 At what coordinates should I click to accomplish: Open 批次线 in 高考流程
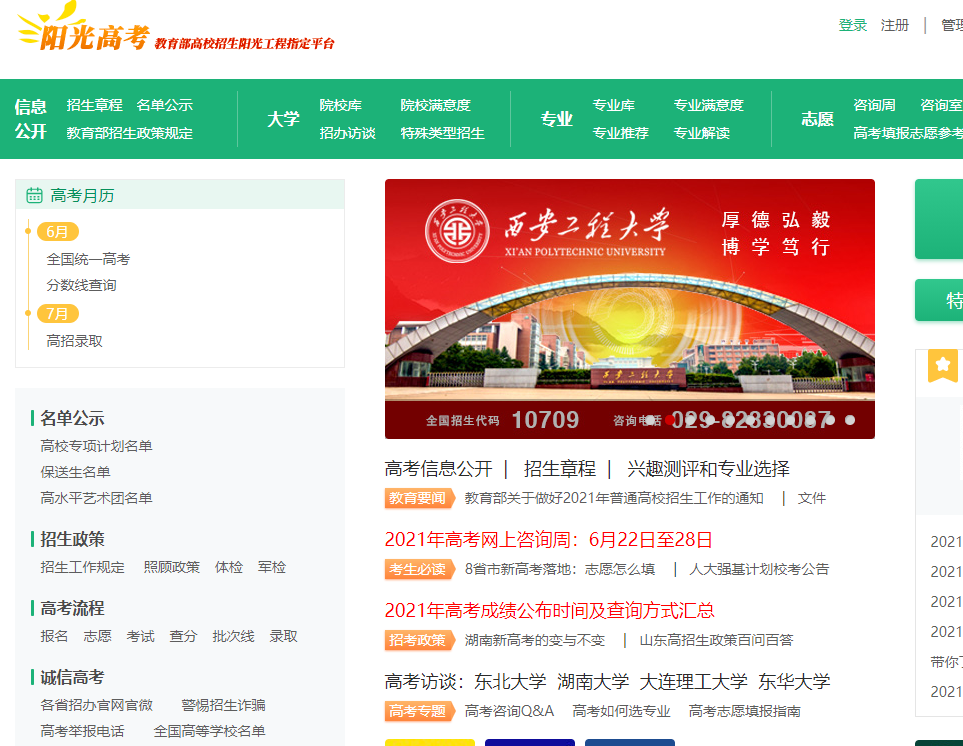233,636
